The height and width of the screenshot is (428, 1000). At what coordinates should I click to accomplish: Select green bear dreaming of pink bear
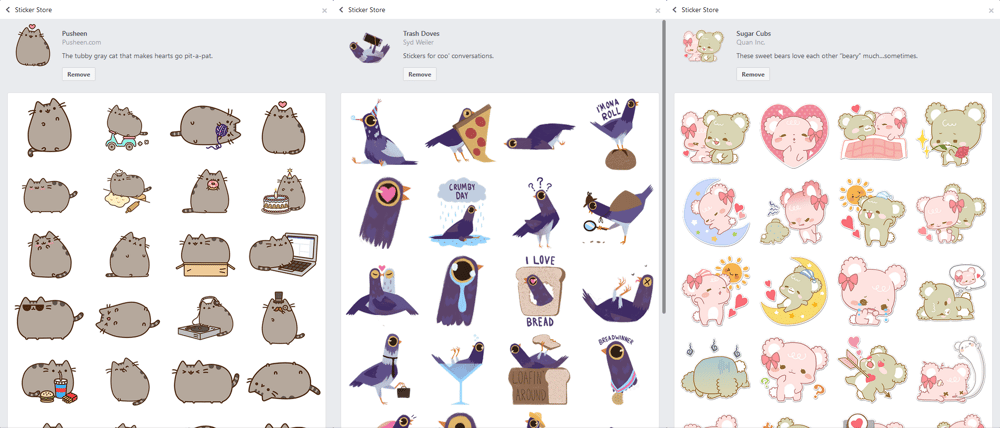950,291
